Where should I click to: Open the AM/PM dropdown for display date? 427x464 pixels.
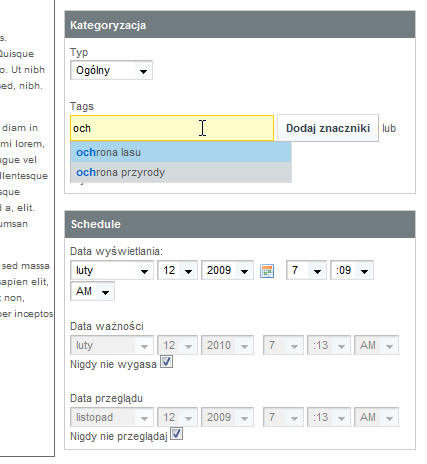click(92, 291)
